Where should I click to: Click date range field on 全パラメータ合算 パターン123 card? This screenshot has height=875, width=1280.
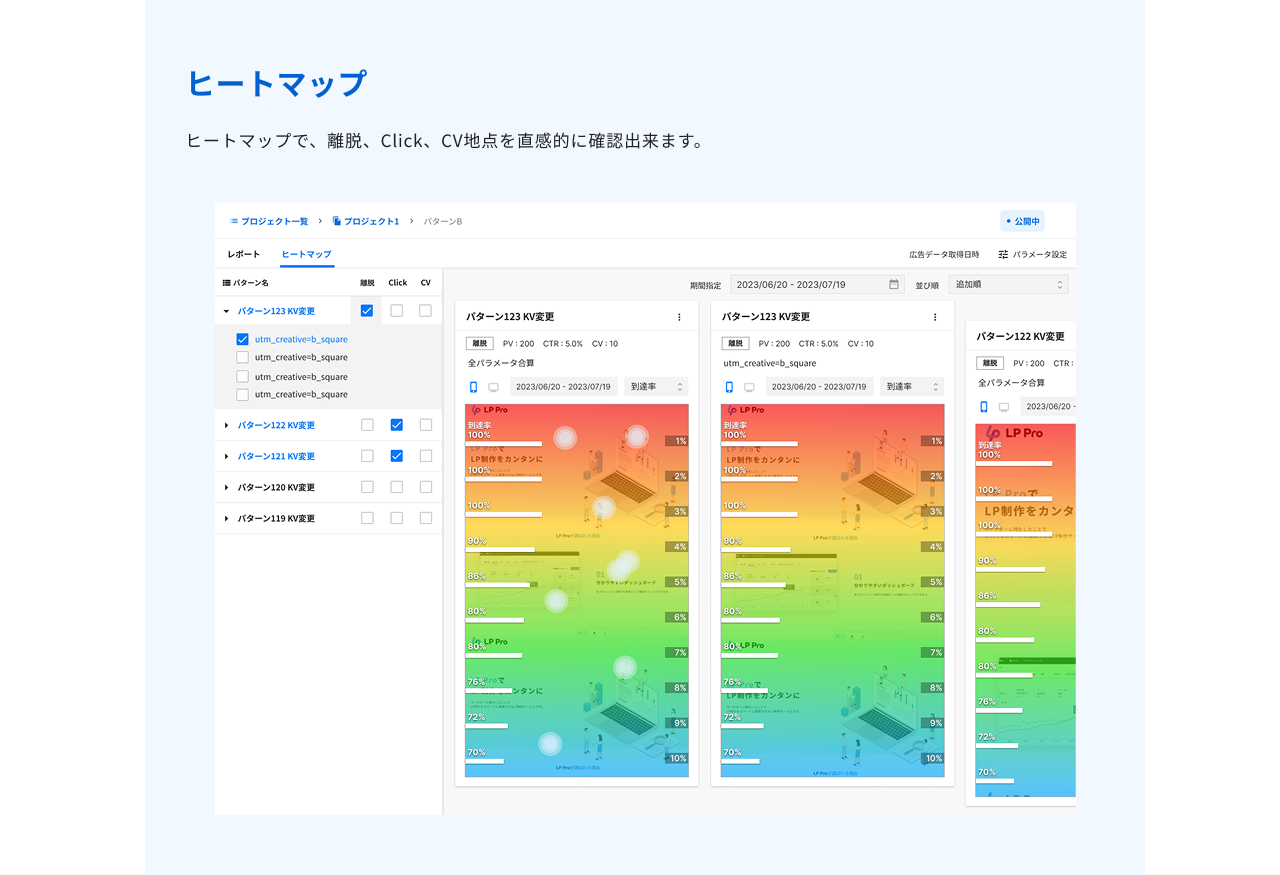tap(564, 387)
